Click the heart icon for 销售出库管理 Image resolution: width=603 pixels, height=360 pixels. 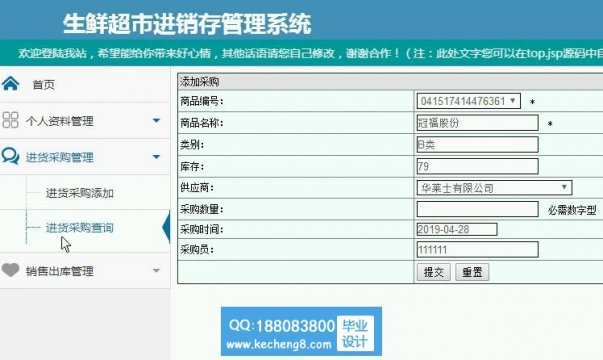click(10, 270)
